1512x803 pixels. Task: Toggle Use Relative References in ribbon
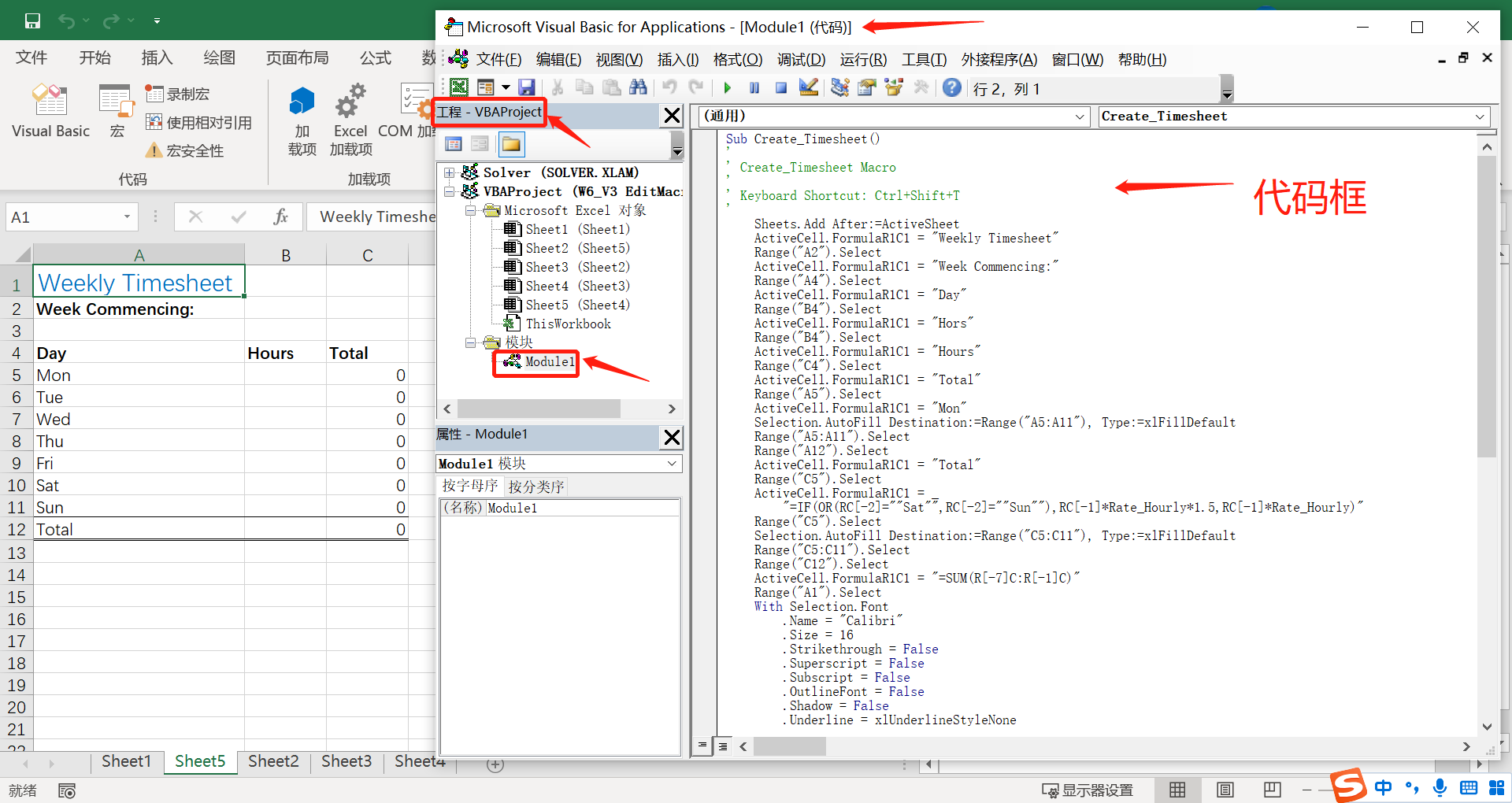(x=199, y=123)
